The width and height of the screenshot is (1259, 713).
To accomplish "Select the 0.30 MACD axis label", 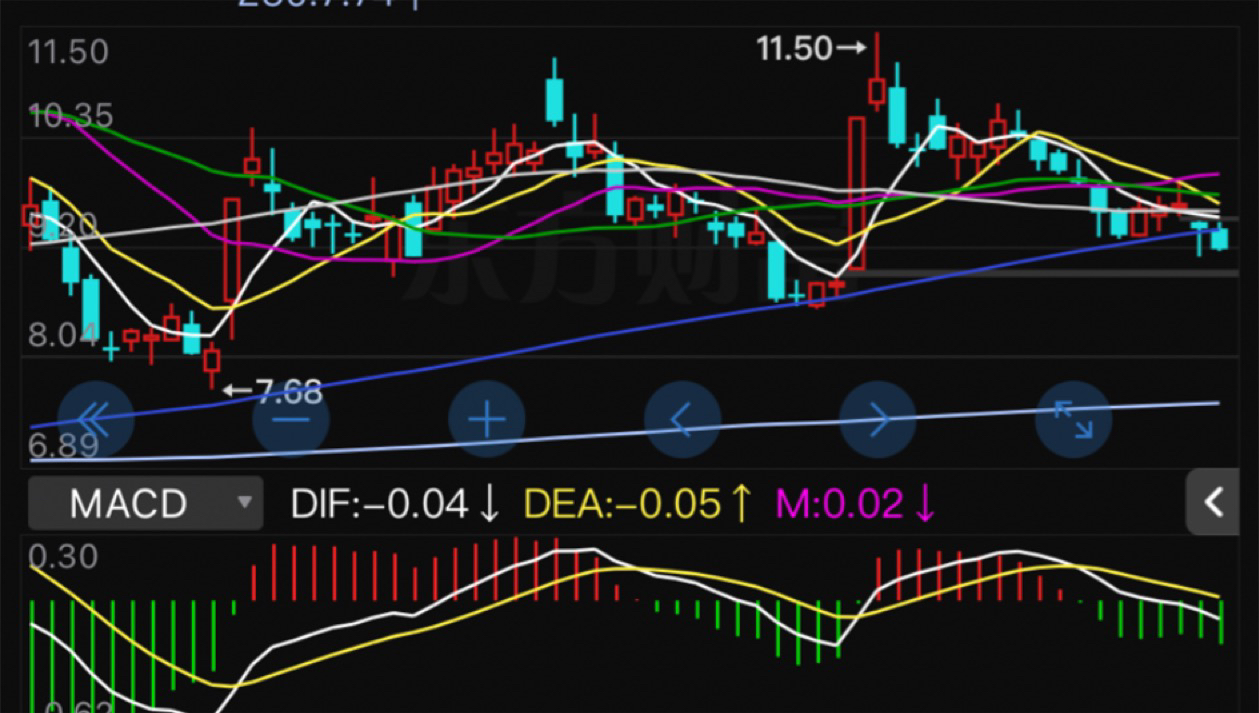I will pos(64,556).
